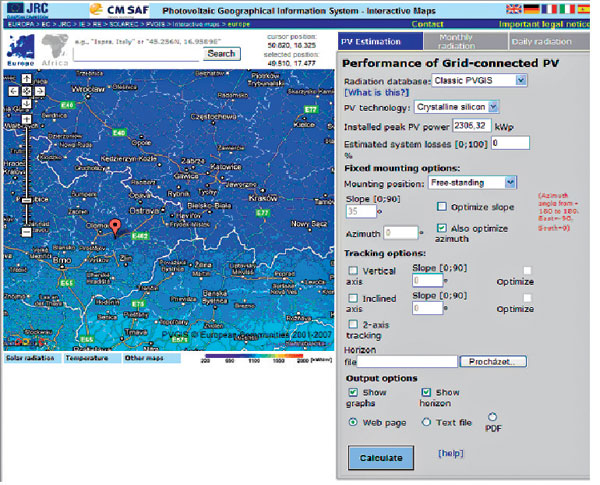The height and width of the screenshot is (485, 600).
Task: Pan the map left with the arrow
Action: (x=13, y=91)
